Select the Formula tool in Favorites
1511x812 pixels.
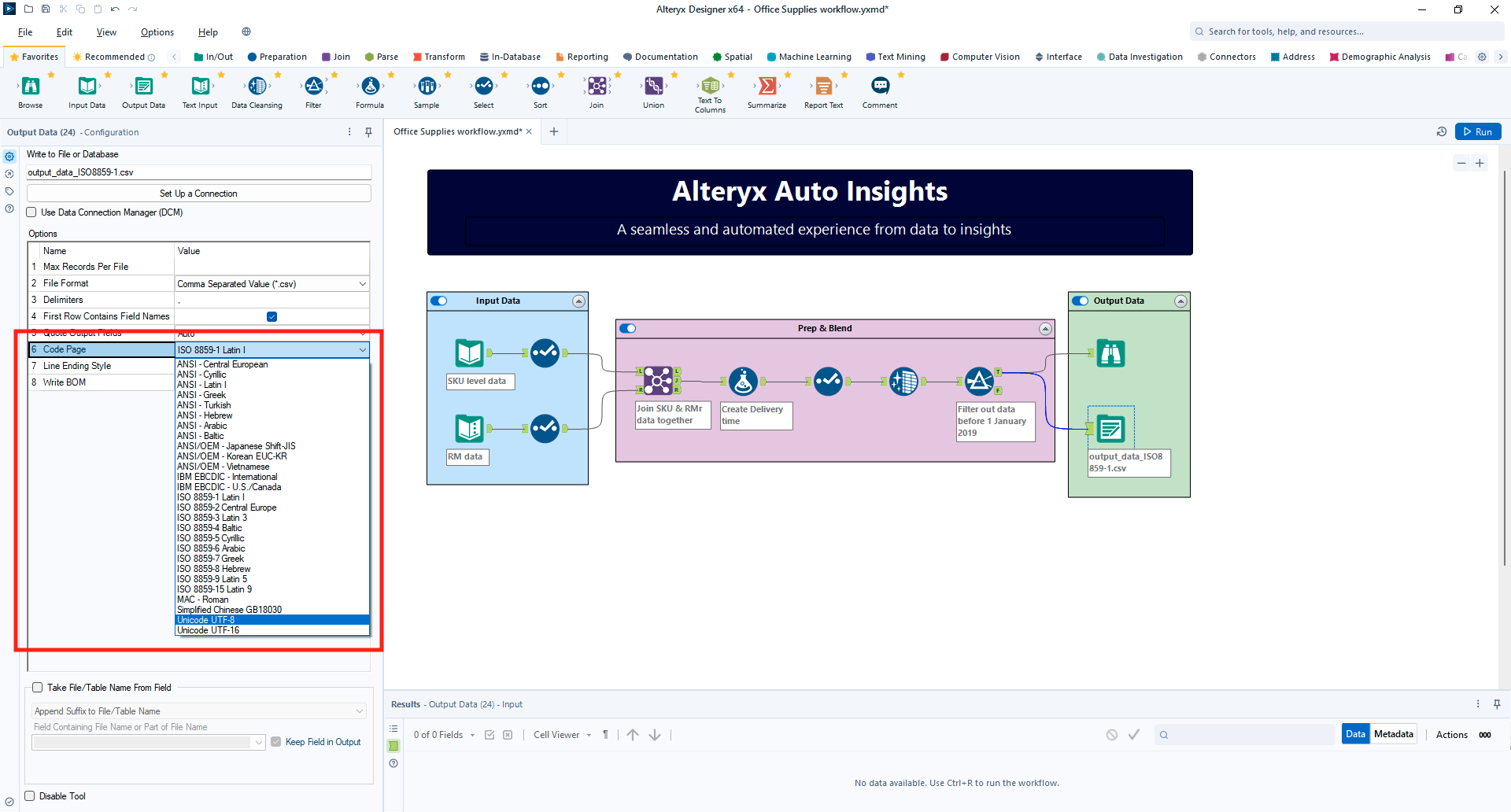pos(370,87)
